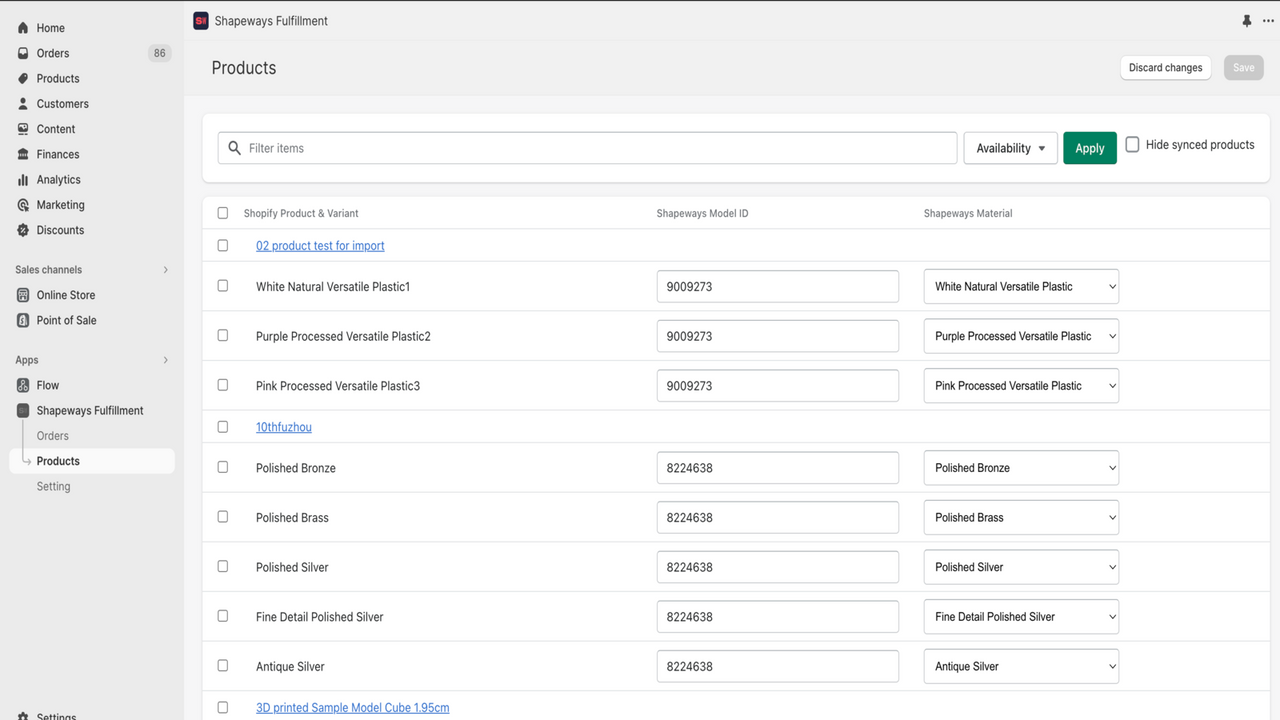Image resolution: width=1280 pixels, height=720 pixels.
Task: Open the Setting page of Shapeways Fulfillment
Action: click(52, 486)
